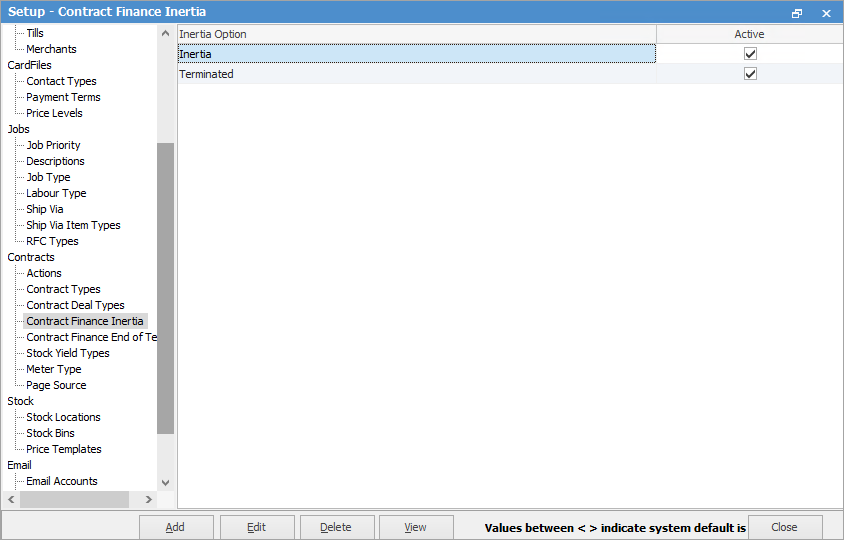Open Job Priority setup
844x540 pixels.
(53, 145)
